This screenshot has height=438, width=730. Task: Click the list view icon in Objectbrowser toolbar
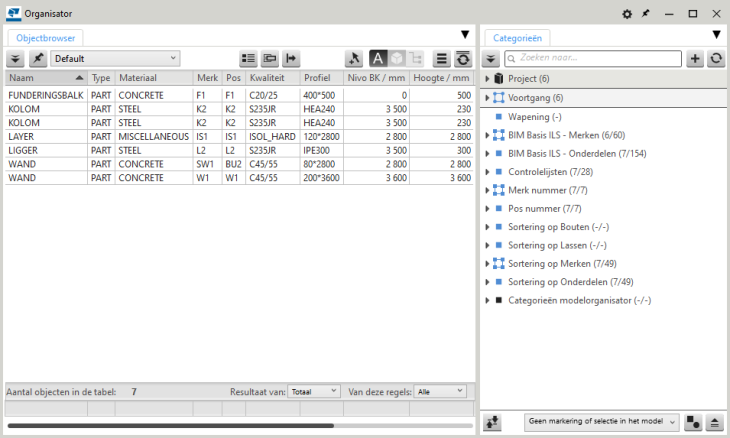(249, 59)
